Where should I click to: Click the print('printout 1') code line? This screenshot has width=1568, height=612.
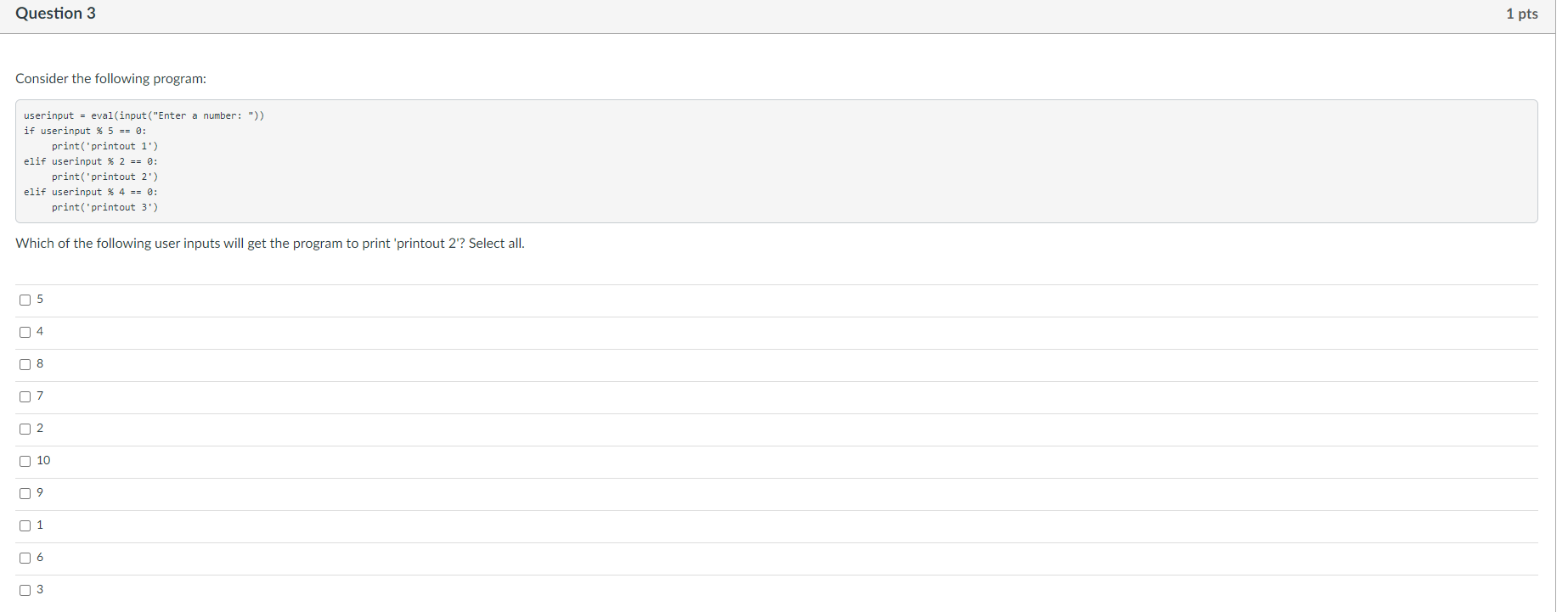tap(104, 146)
